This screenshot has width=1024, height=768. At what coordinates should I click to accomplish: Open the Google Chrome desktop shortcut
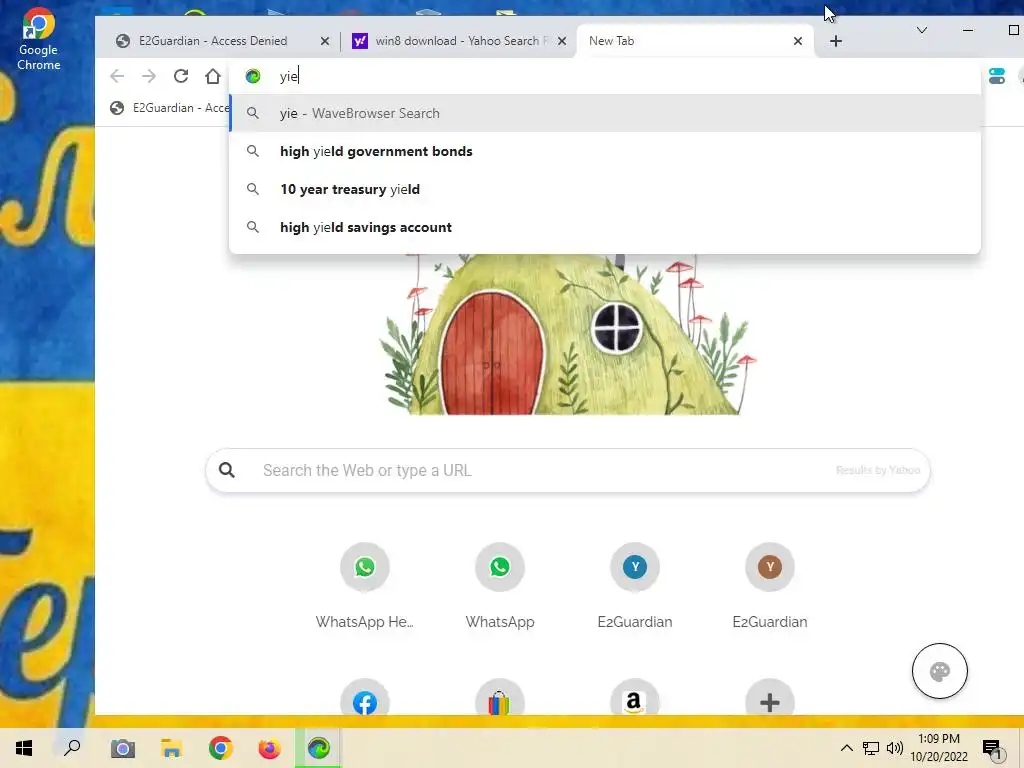point(38,39)
